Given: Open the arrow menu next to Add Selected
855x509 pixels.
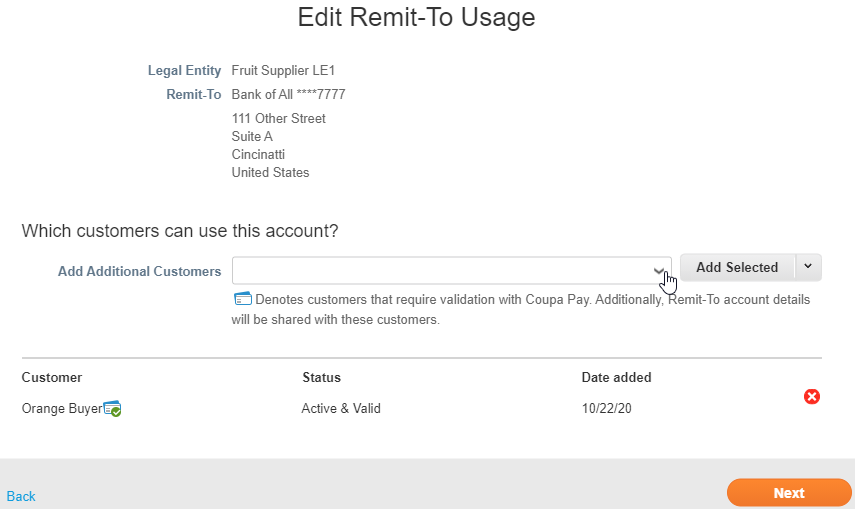Looking at the screenshot, I should pos(808,267).
